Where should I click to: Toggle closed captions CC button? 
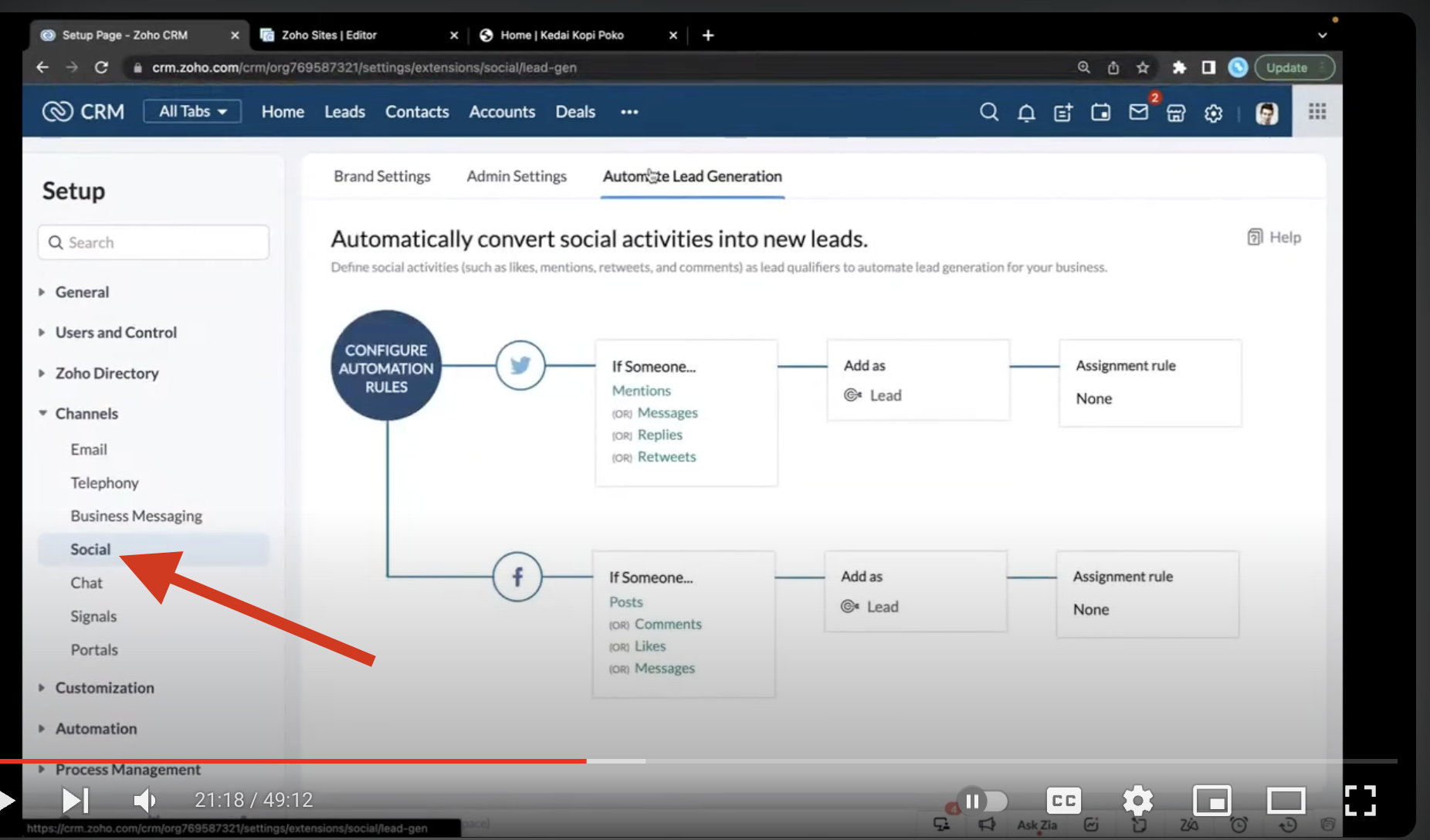point(1064,801)
